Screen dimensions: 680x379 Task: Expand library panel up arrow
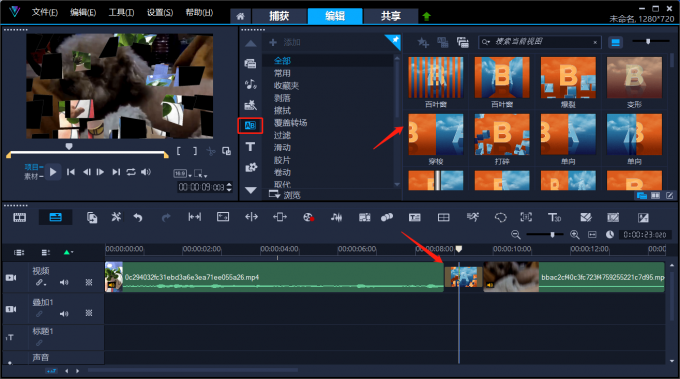251,44
